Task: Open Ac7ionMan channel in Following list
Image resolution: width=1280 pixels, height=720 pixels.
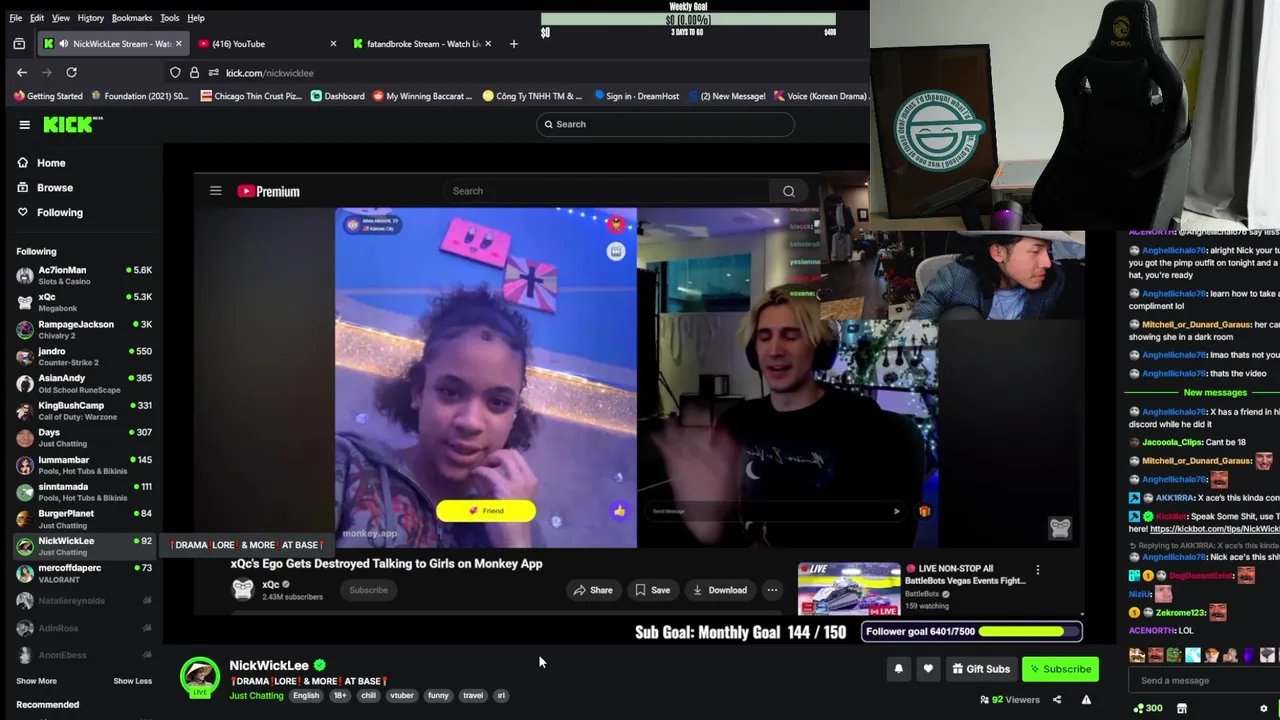Action: click(x=84, y=275)
